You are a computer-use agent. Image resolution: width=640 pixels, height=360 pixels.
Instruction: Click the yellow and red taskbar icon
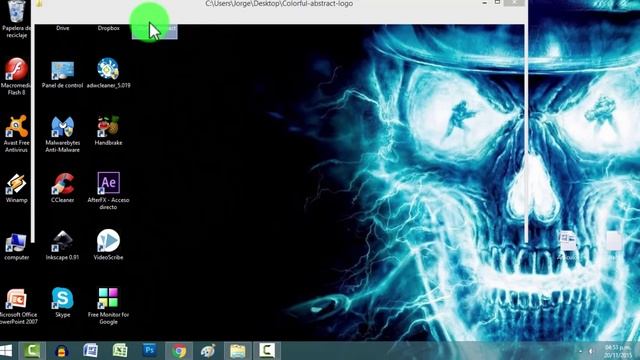(61, 351)
